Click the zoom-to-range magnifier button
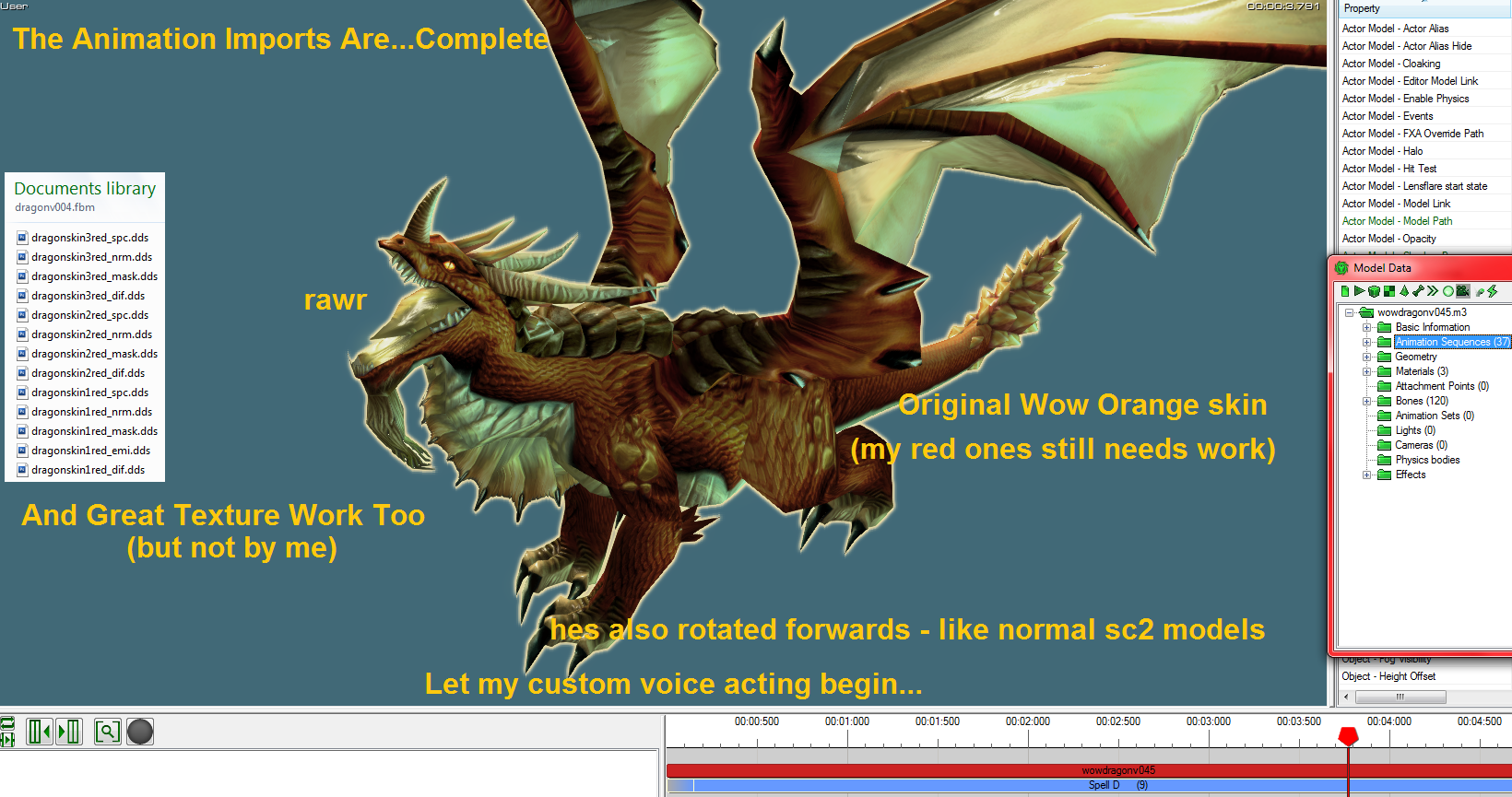 [108, 732]
